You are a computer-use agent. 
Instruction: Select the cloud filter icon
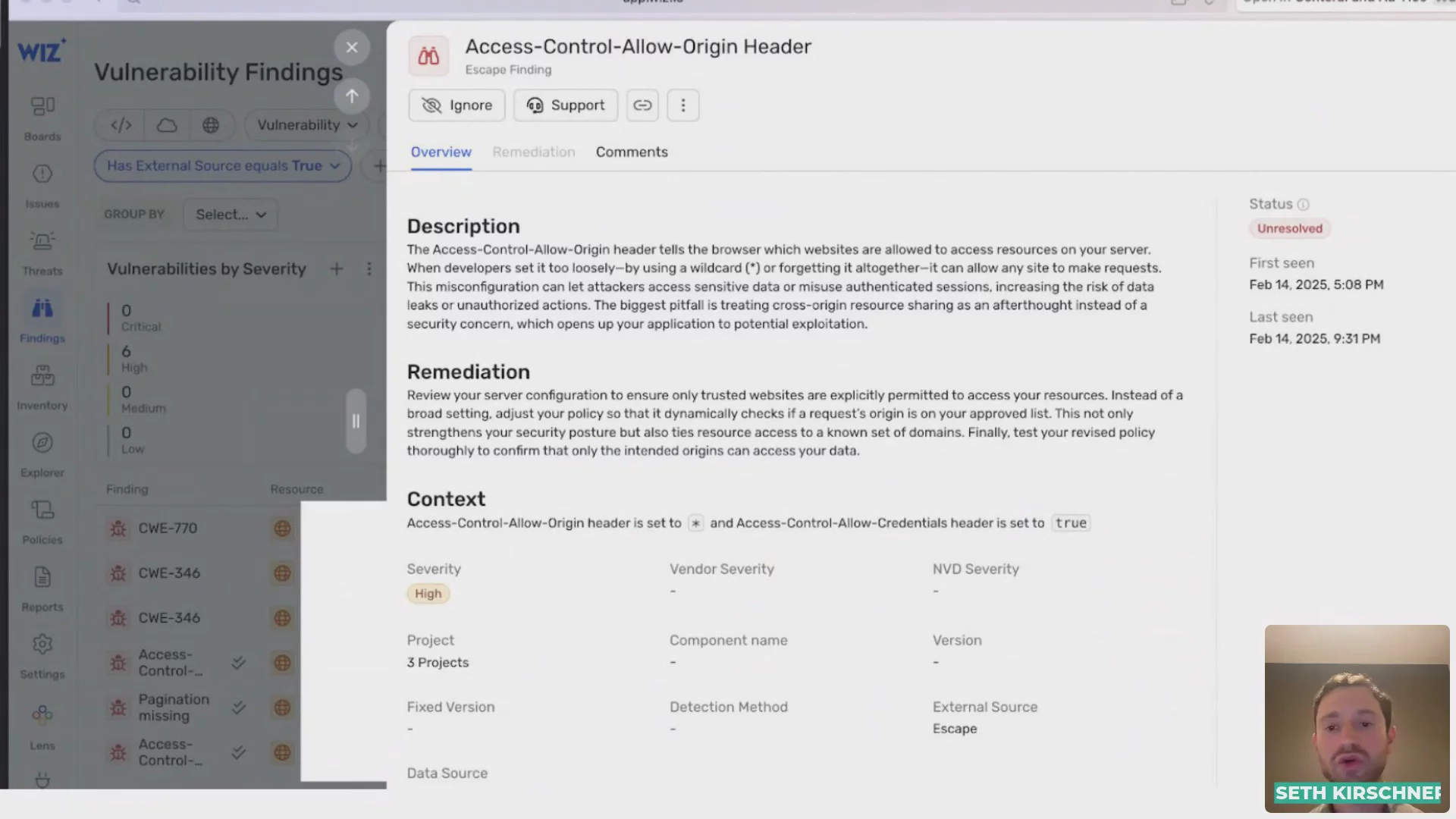(167, 125)
